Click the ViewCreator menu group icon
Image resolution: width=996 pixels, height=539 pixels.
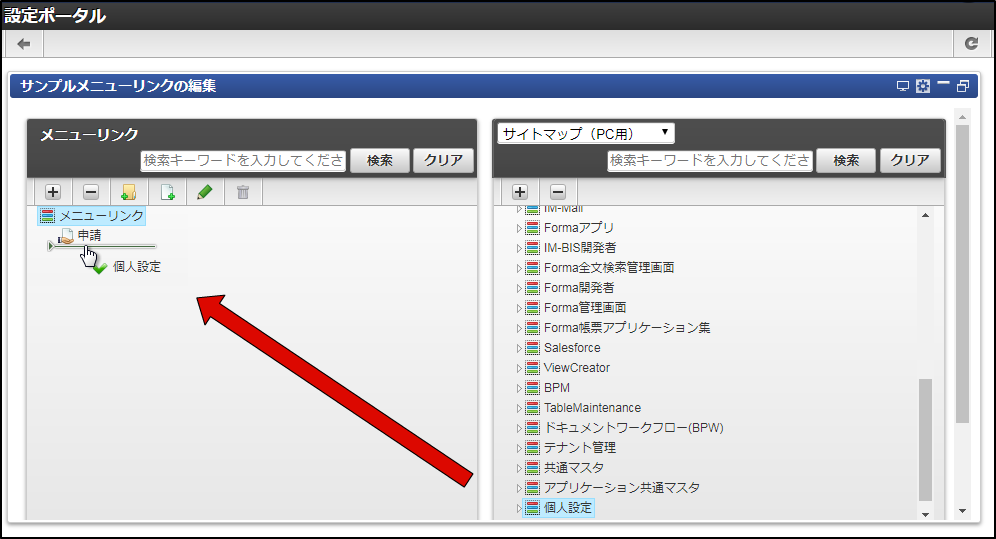pos(532,368)
